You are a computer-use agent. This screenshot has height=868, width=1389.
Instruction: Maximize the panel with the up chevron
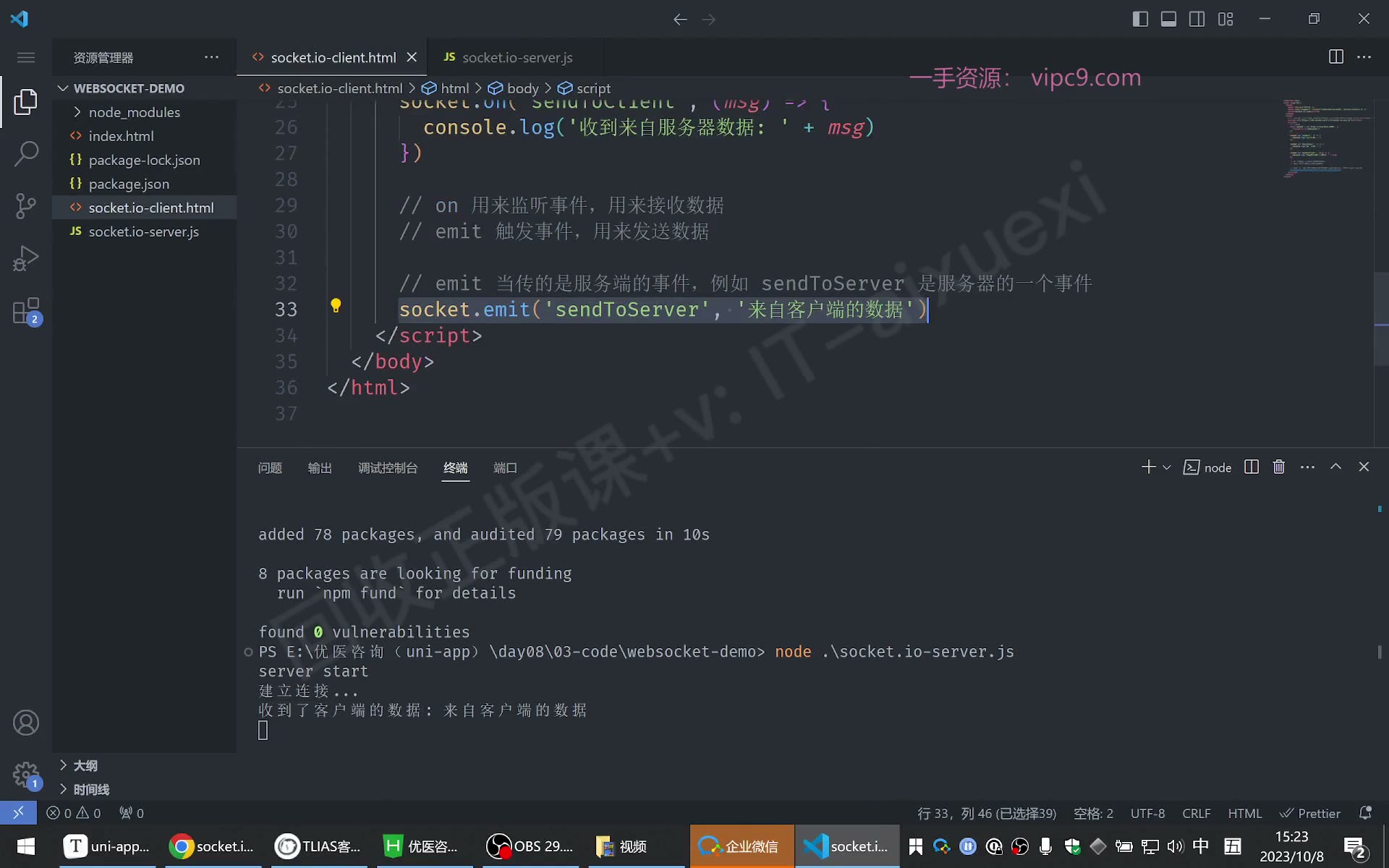[1335, 467]
